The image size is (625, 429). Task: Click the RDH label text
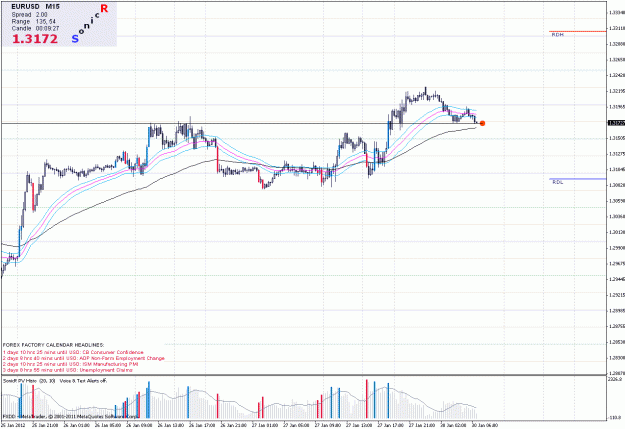coord(557,35)
